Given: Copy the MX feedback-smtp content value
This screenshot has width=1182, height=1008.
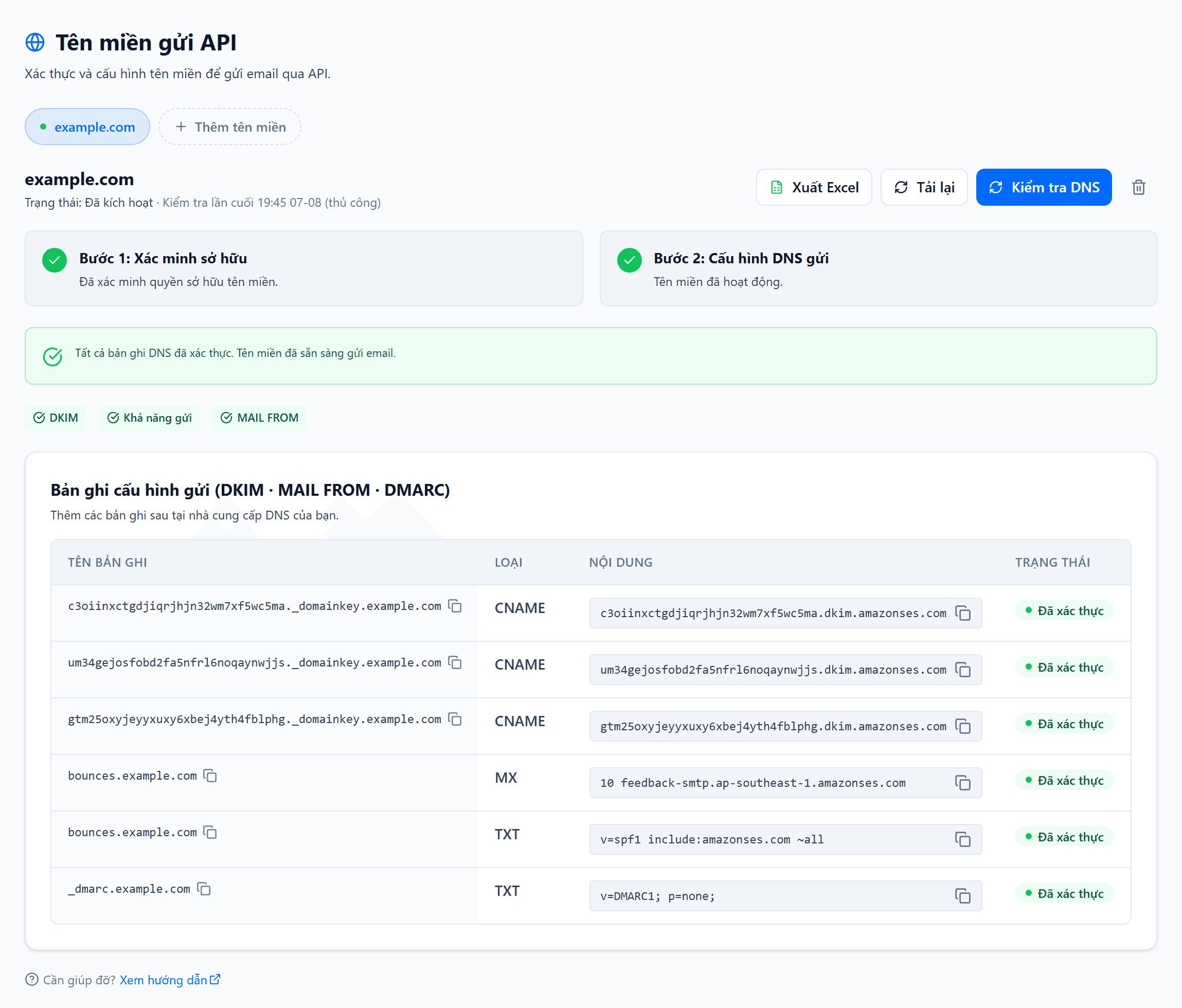Looking at the screenshot, I should point(963,783).
